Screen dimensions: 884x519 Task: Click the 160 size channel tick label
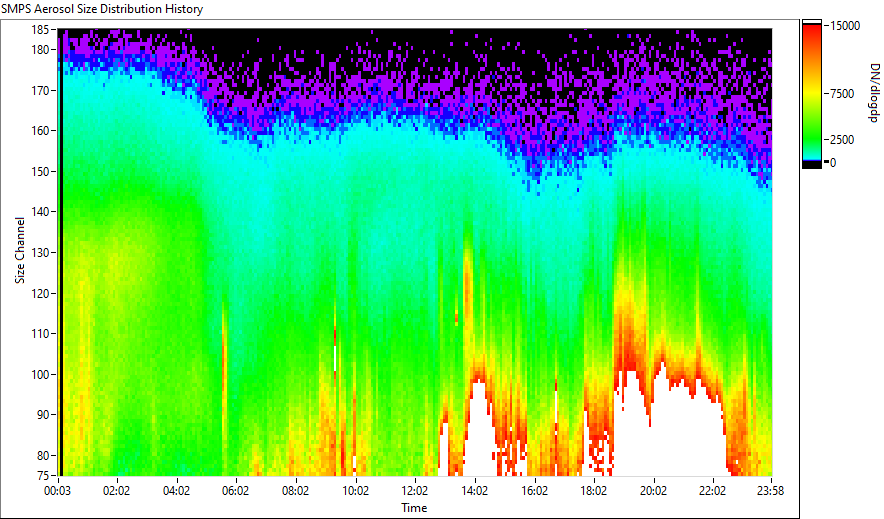coord(42,131)
